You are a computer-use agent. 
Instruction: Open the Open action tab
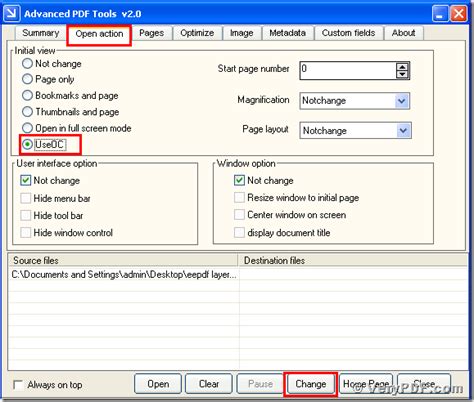(x=99, y=34)
